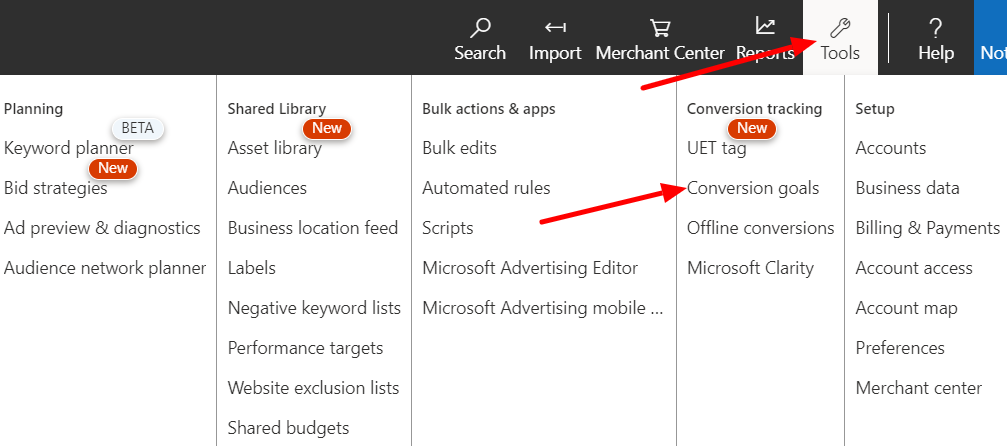Click the Planning column heading

click(x=33, y=109)
